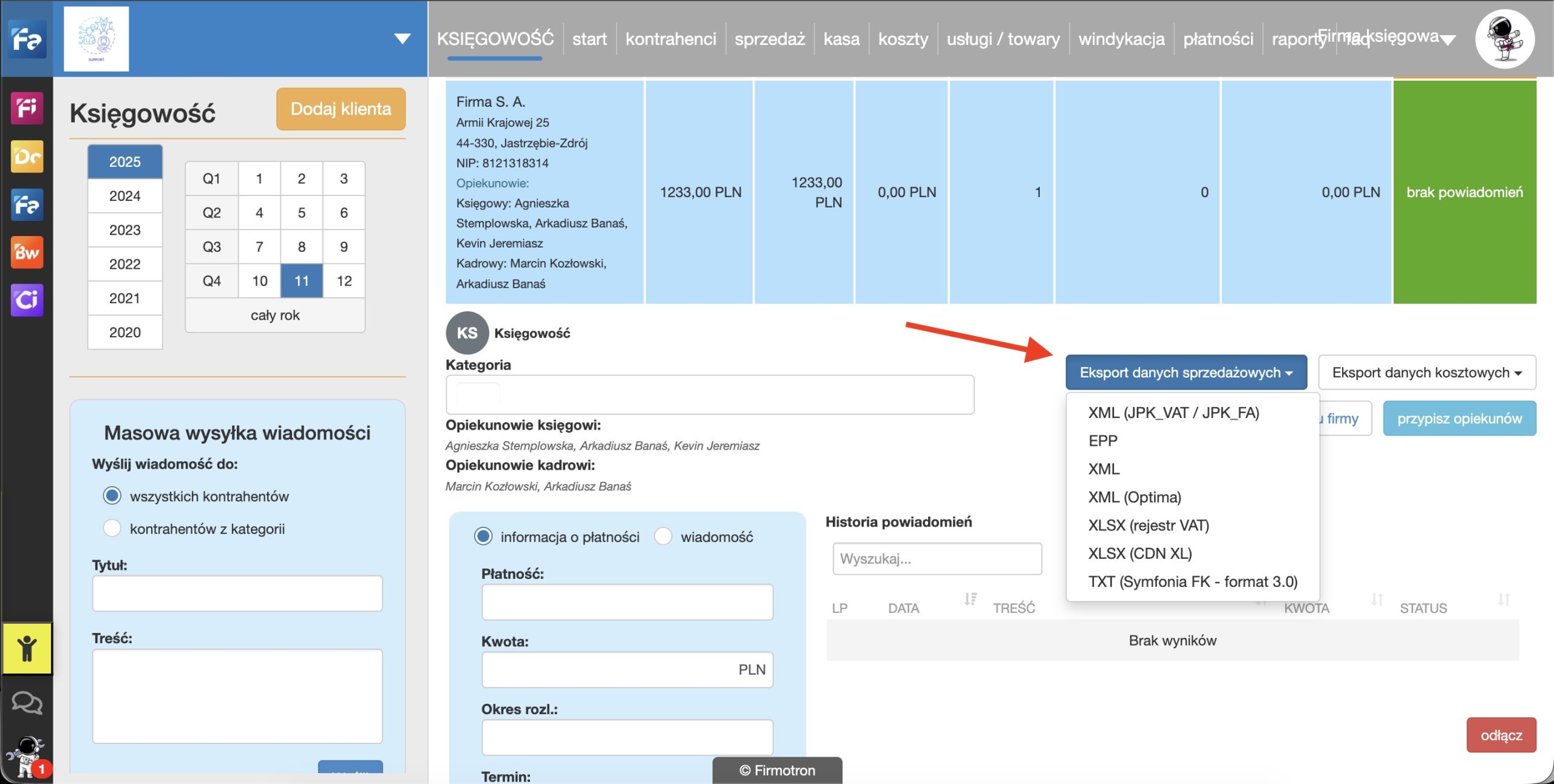Open the company selector dropdown arrow
1554x784 pixels.
click(x=402, y=39)
